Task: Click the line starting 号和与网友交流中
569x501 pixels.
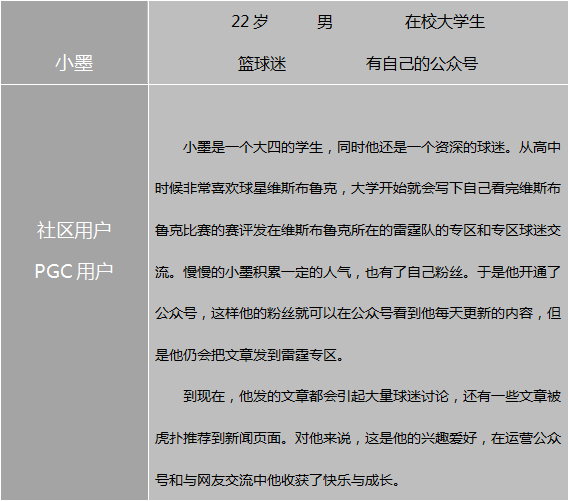Action: [x=278, y=480]
